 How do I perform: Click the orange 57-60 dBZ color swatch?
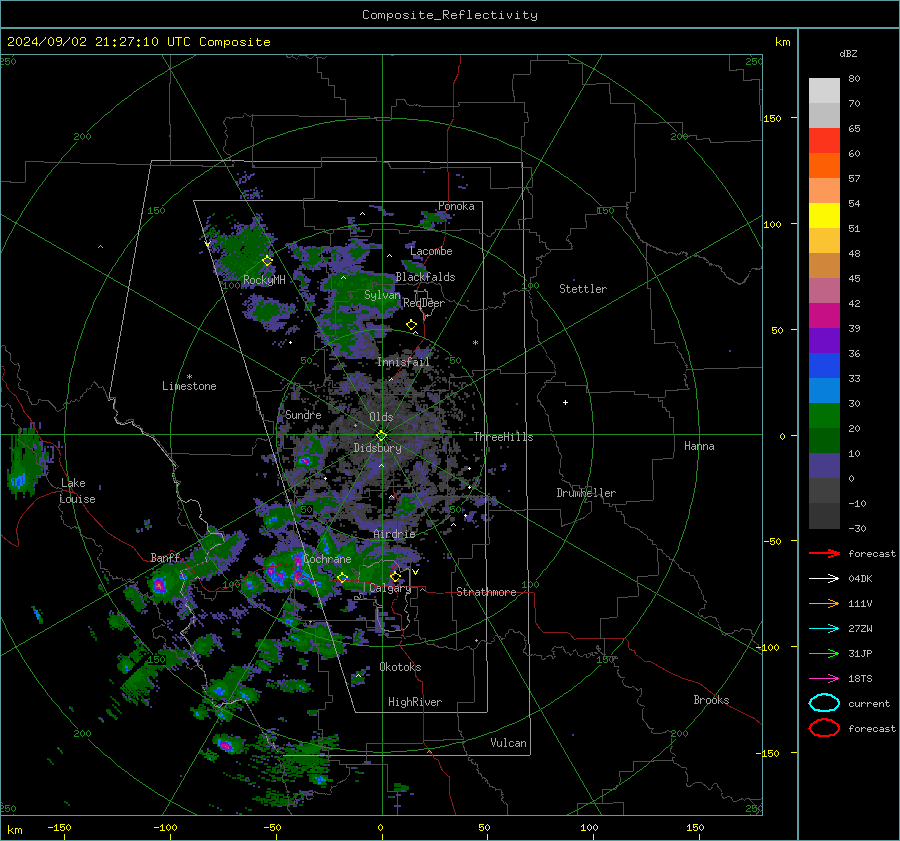pyautogui.click(x=824, y=165)
